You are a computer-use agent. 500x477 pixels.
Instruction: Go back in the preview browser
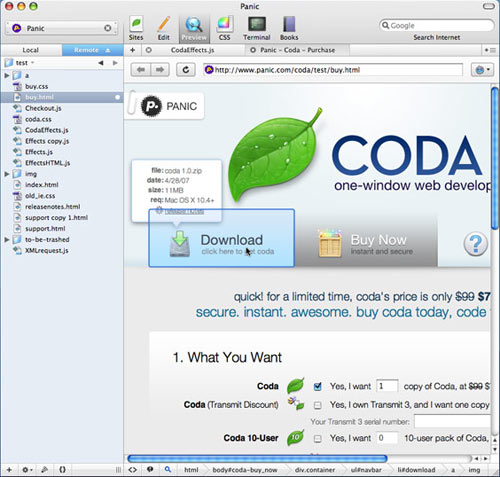point(140,70)
